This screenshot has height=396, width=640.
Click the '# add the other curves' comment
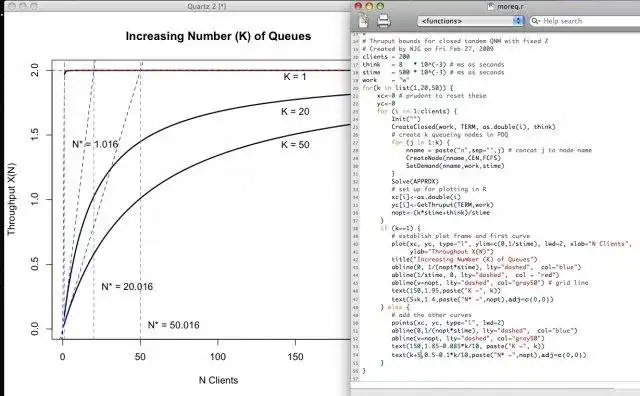pos(431,315)
